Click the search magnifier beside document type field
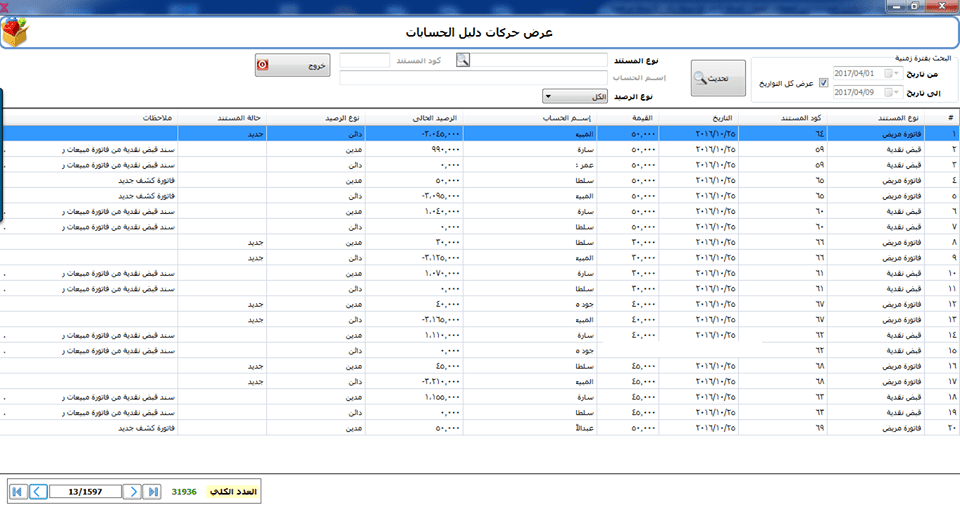960x510 pixels. [x=463, y=60]
